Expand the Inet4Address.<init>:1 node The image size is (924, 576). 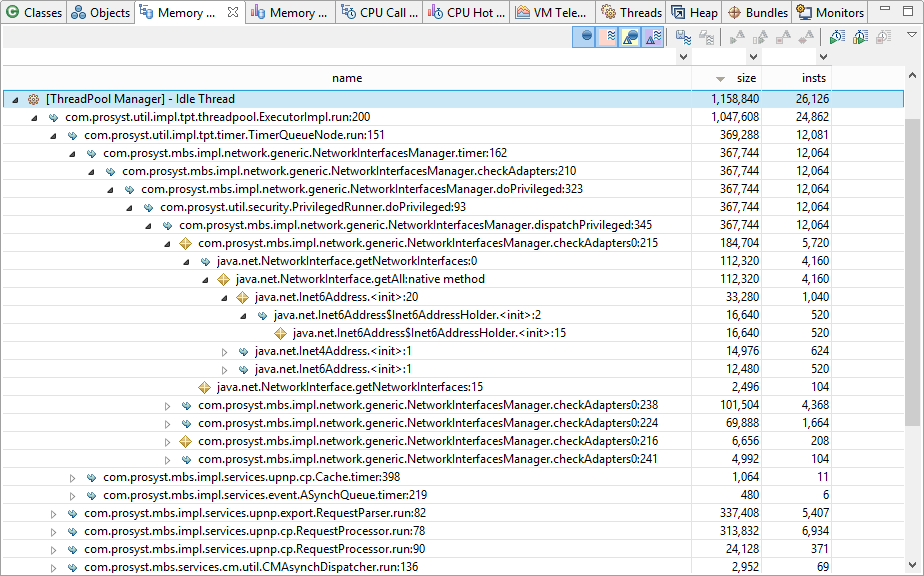click(225, 352)
